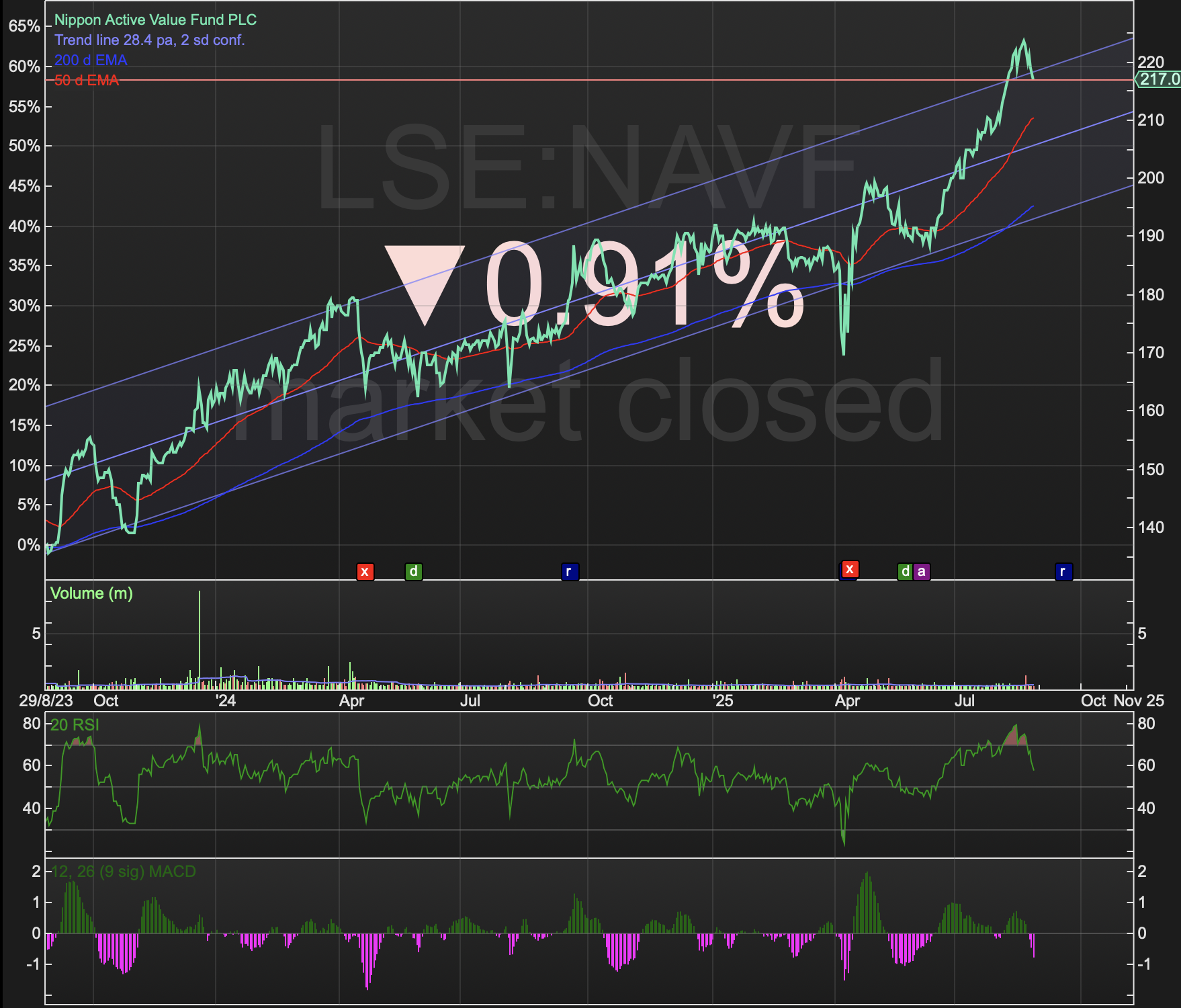Toggle the 50 d EMA legend entry
Image resolution: width=1181 pixels, height=1008 pixels.
point(87,81)
